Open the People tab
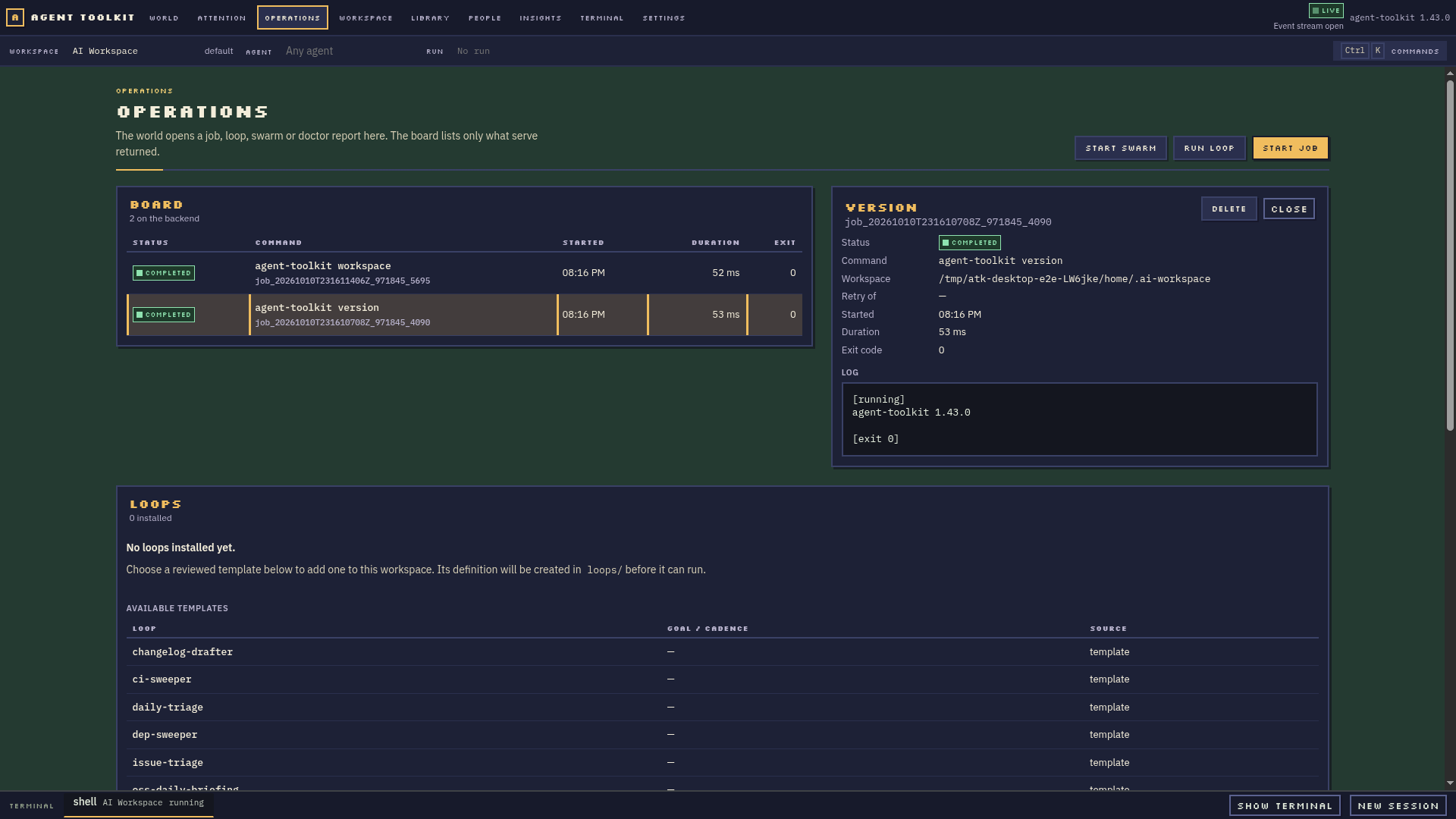The height and width of the screenshot is (819, 1456). 485,17
